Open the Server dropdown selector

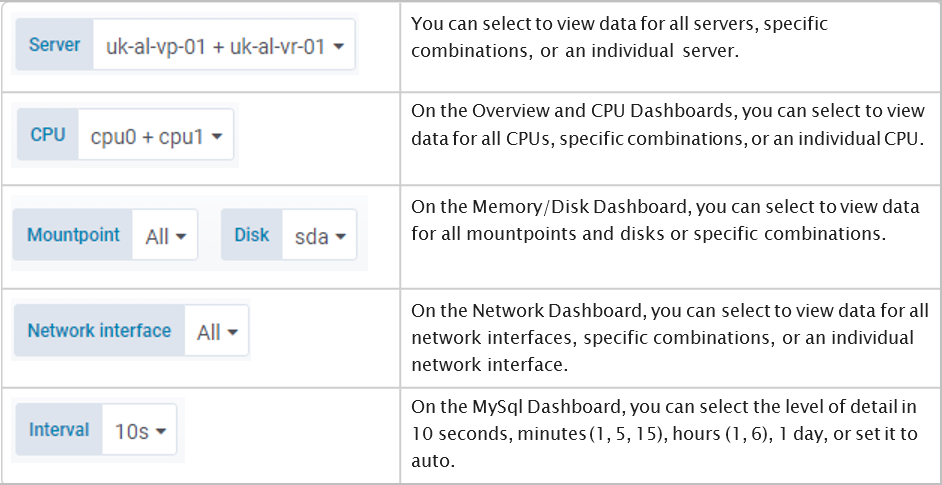[224, 45]
